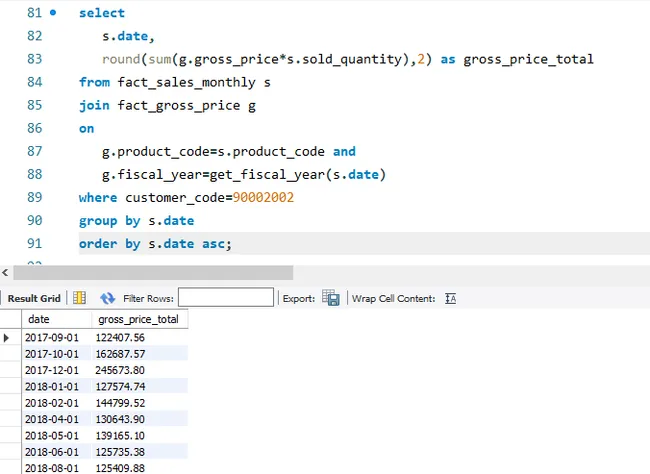Click the customer code value 90002002
Screen dimensions: 650x474
(x=263, y=197)
